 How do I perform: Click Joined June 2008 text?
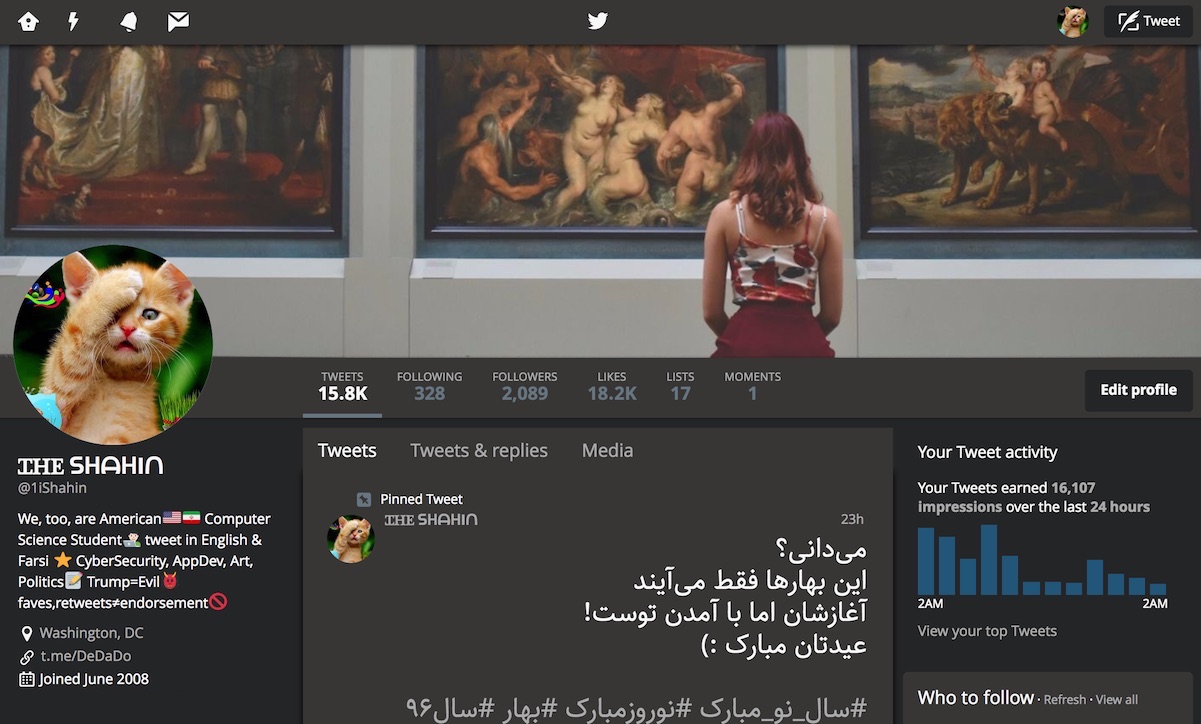[x=94, y=679]
